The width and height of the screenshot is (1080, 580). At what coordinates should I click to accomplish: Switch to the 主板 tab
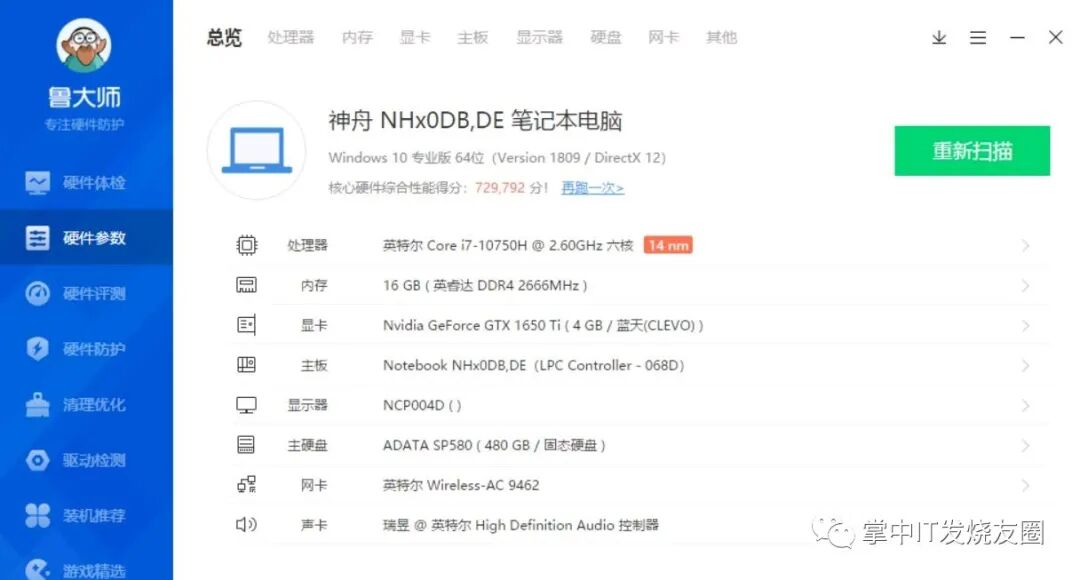pos(472,37)
